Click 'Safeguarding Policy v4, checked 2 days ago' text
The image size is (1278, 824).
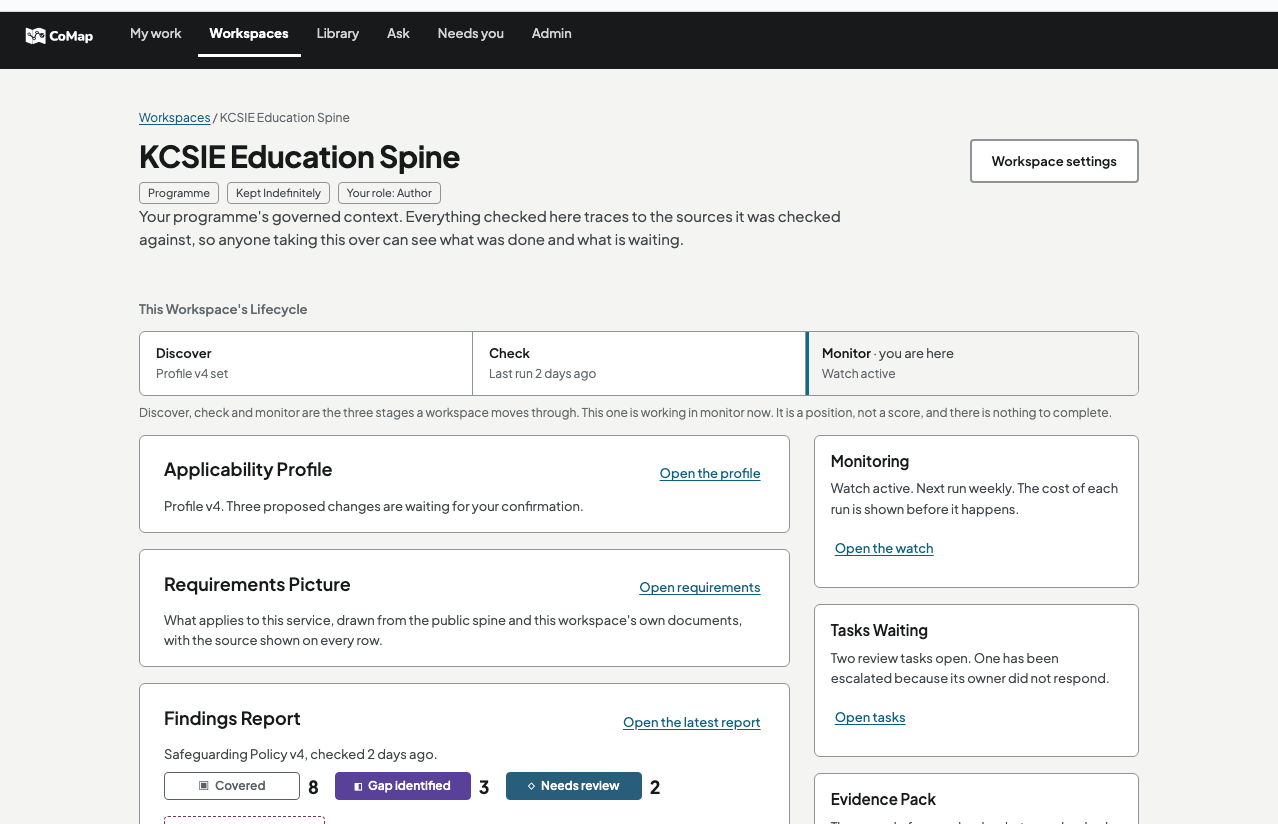300,755
